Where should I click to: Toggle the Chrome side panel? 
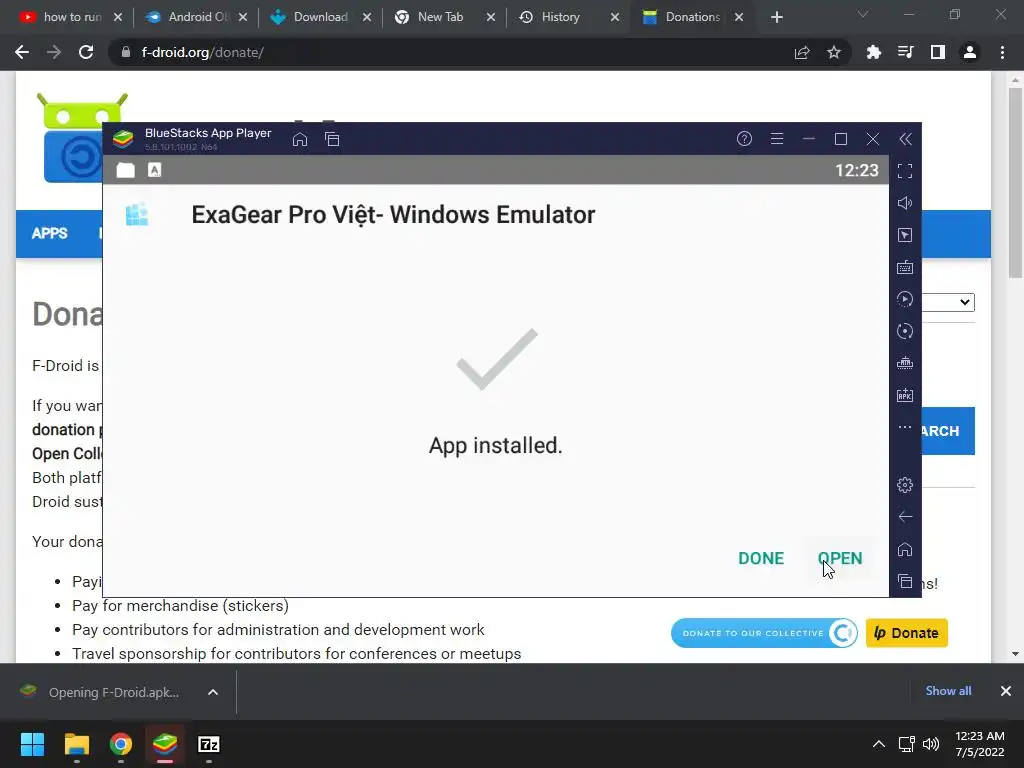938,52
